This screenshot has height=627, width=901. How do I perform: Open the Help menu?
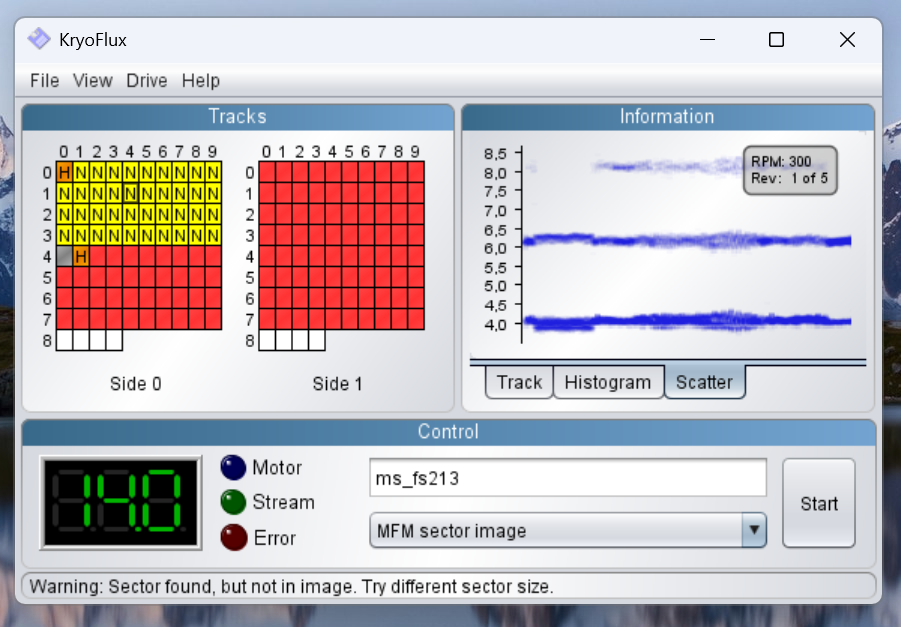(x=201, y=80)
